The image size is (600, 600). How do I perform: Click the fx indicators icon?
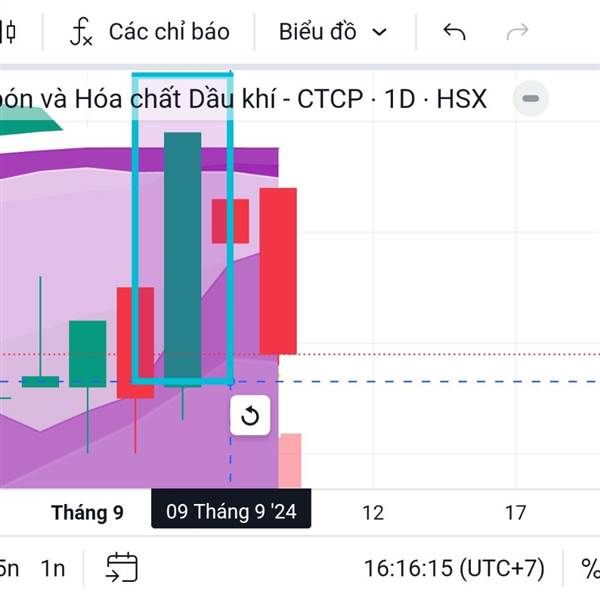tap(81, 32)
